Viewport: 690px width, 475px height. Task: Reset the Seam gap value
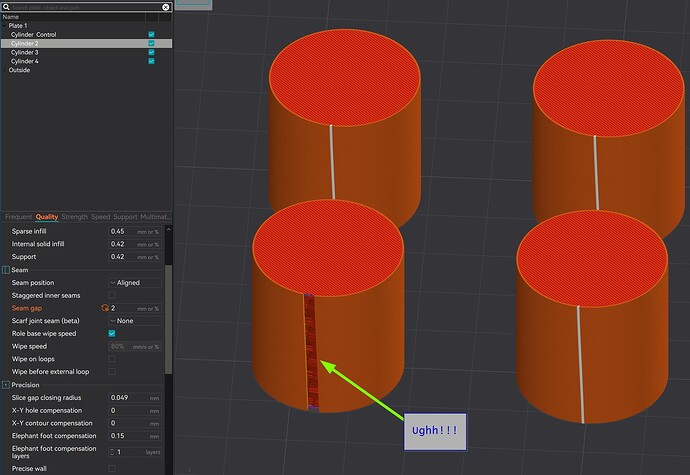(105, 308)
